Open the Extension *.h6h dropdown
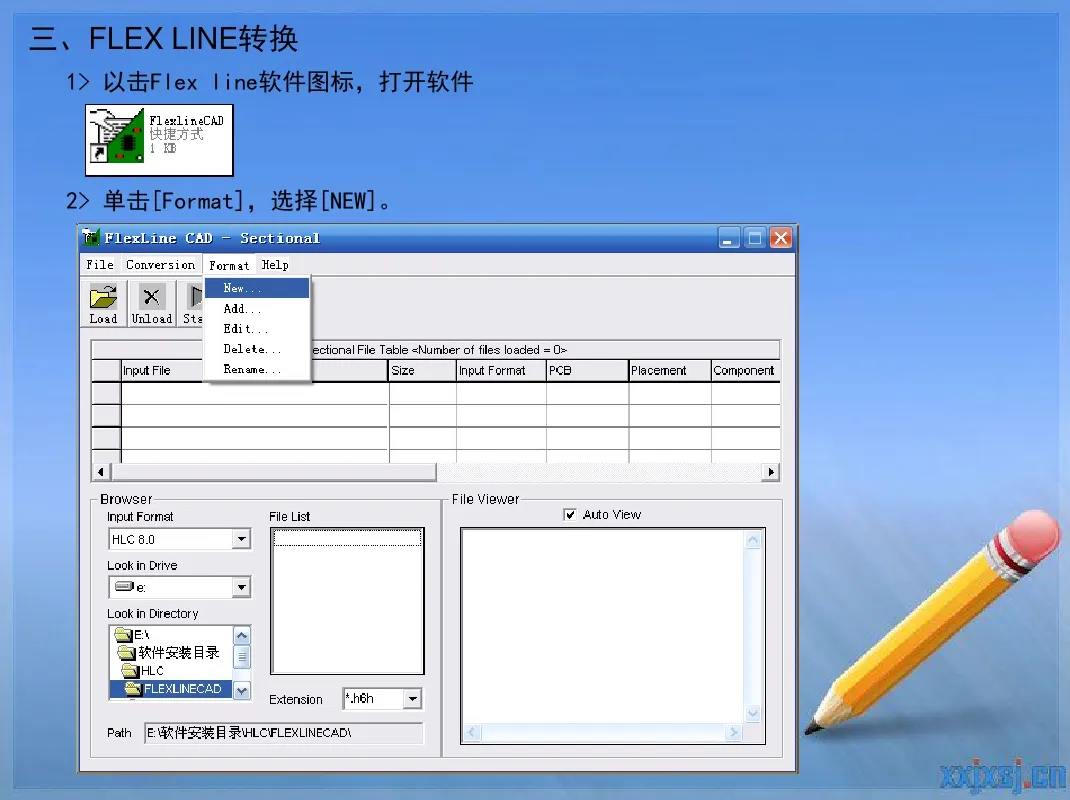1070x800 pixels. point(412,698)
